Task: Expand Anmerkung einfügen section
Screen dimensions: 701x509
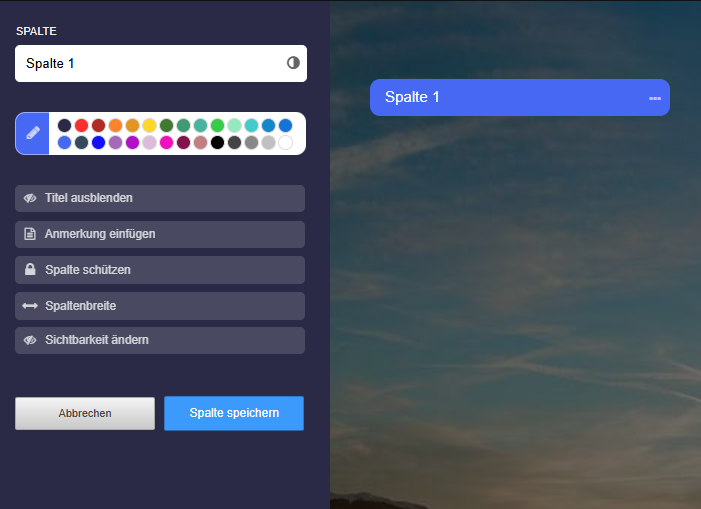Action: point(160,234)
